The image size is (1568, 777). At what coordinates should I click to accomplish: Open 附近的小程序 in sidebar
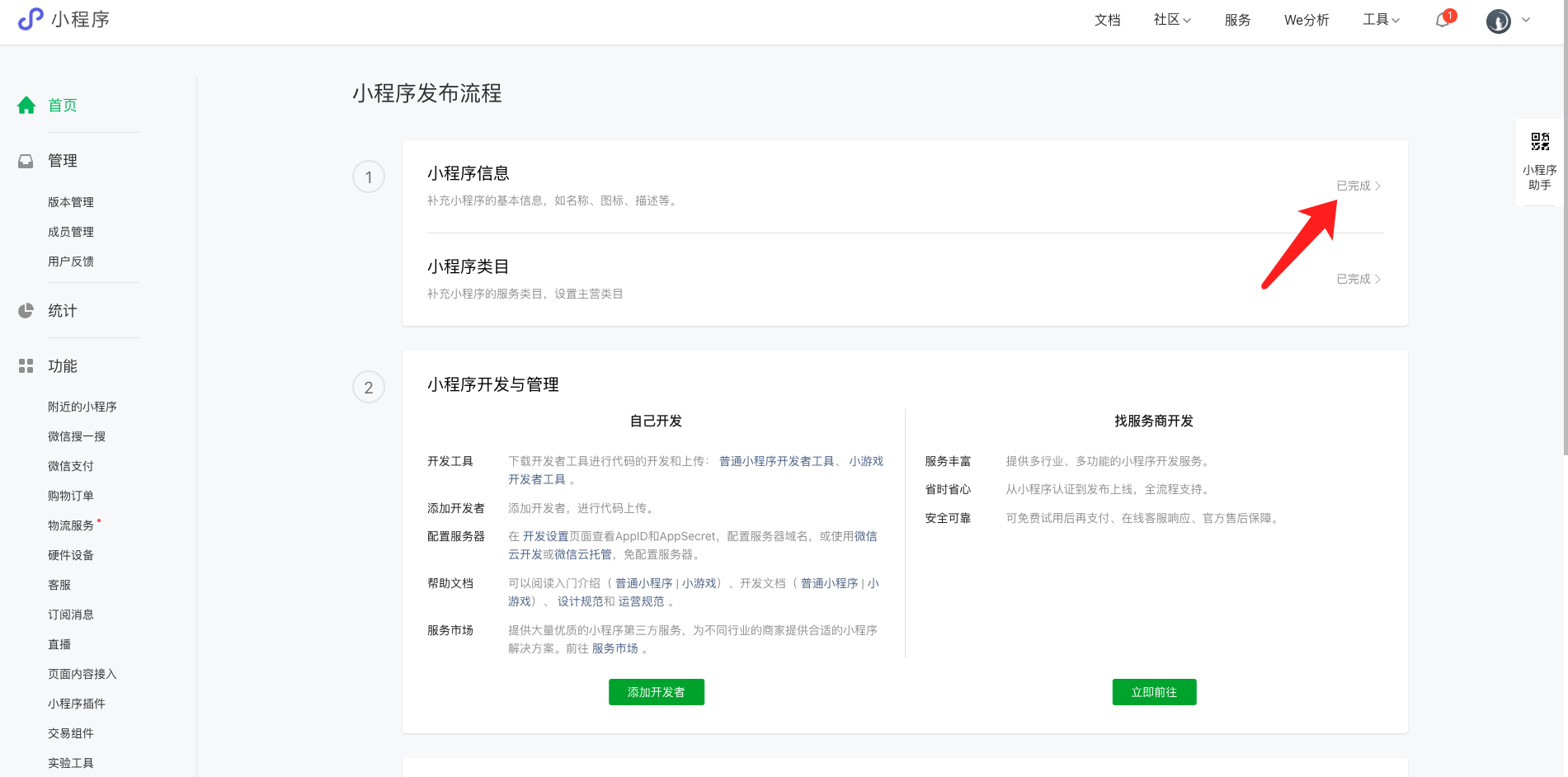click(x=82, y=407)
